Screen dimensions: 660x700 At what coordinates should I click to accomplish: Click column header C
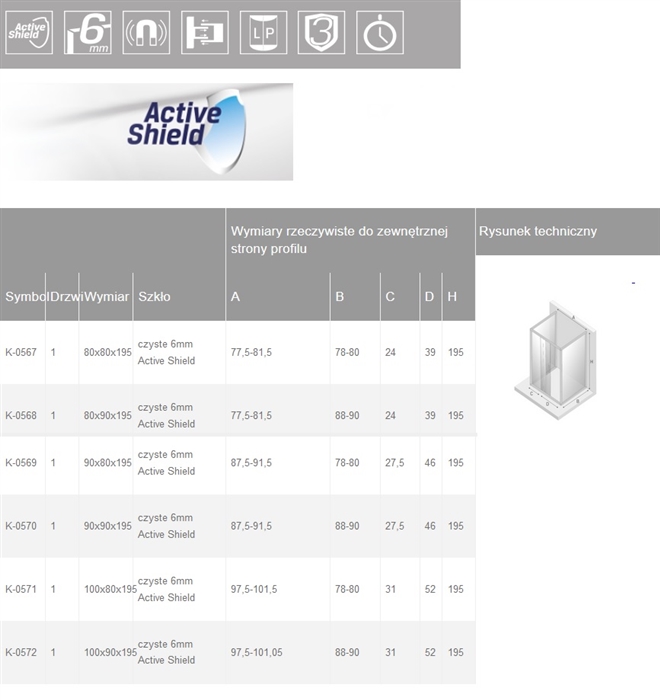(x=390, y=297)
